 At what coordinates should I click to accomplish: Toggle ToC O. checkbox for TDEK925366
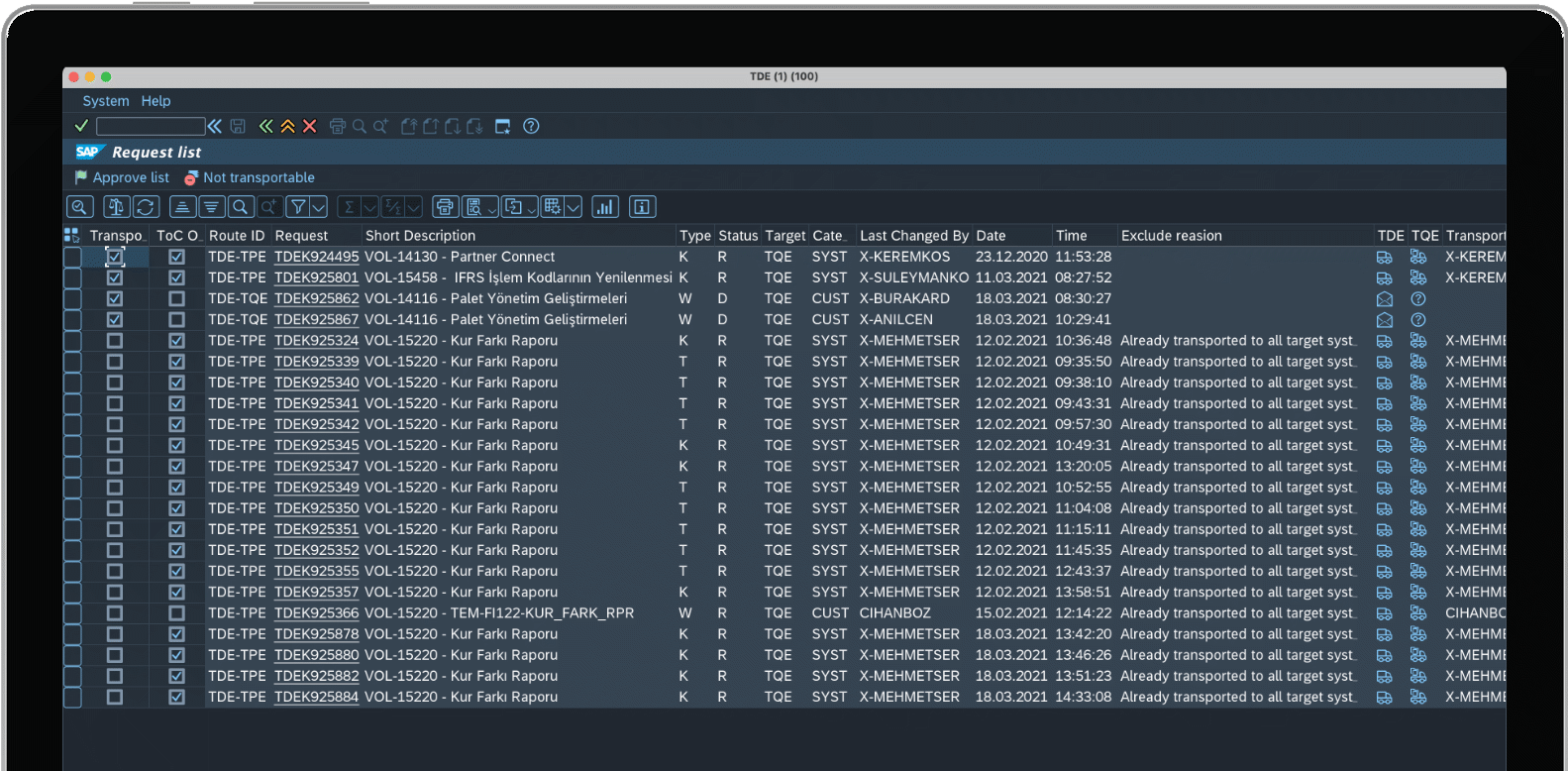tap(176, 612)
